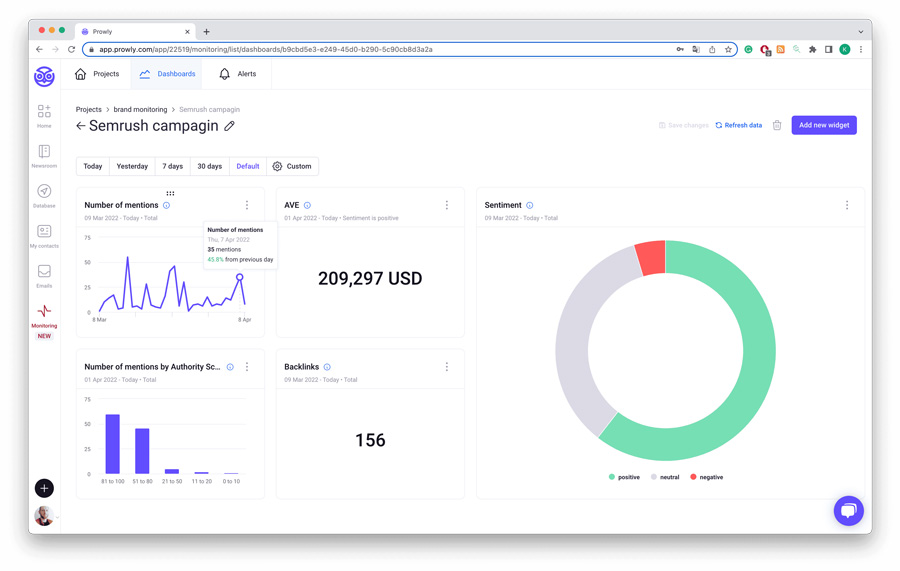The image size is (900, 571).
Task: Edit dashboard name with pencil icon
Action: tap(230, 126)
